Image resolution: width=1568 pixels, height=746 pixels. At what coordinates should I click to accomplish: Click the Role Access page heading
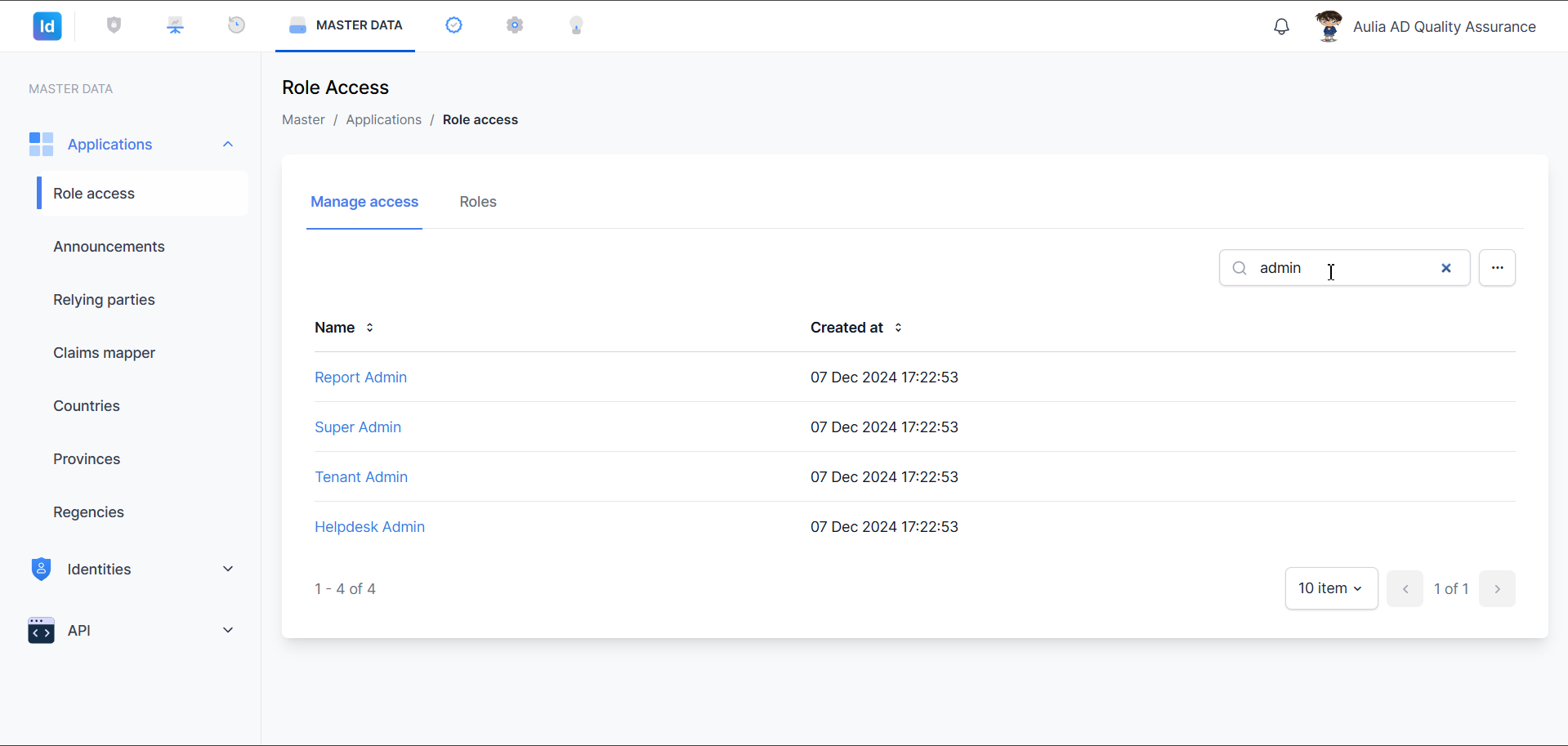tap(335, 87)
